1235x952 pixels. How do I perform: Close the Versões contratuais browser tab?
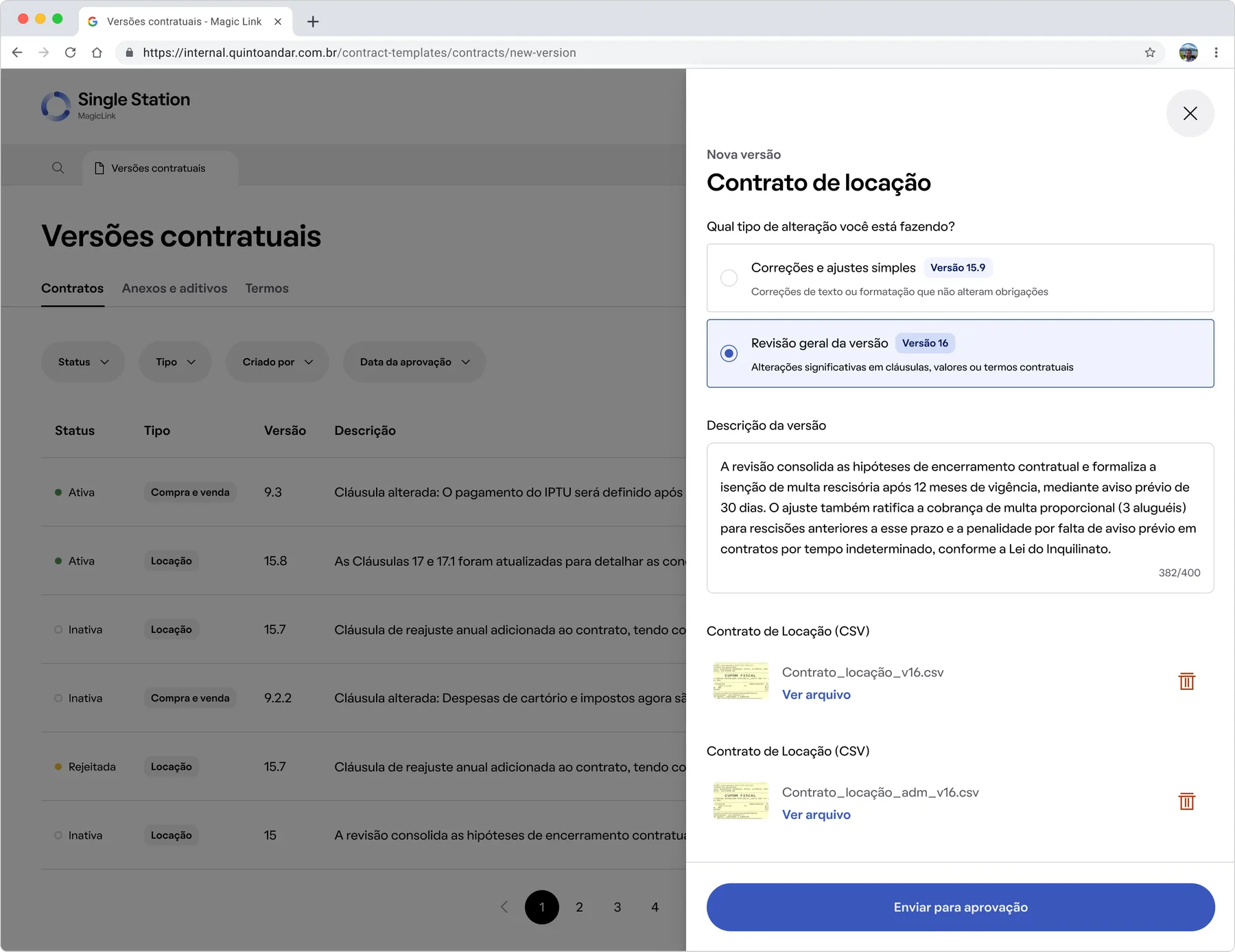[278, 21]
